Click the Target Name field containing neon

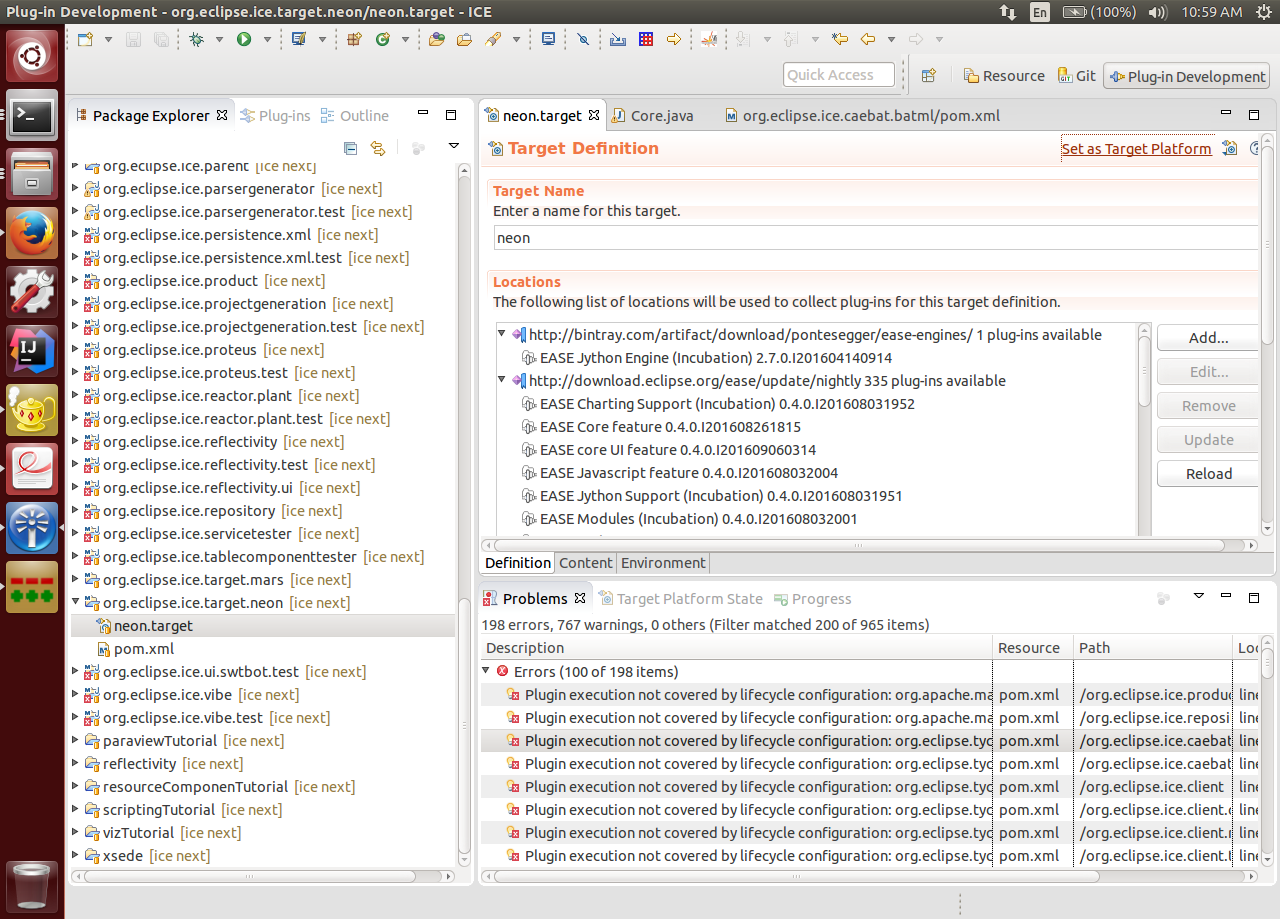coord(876,238)
